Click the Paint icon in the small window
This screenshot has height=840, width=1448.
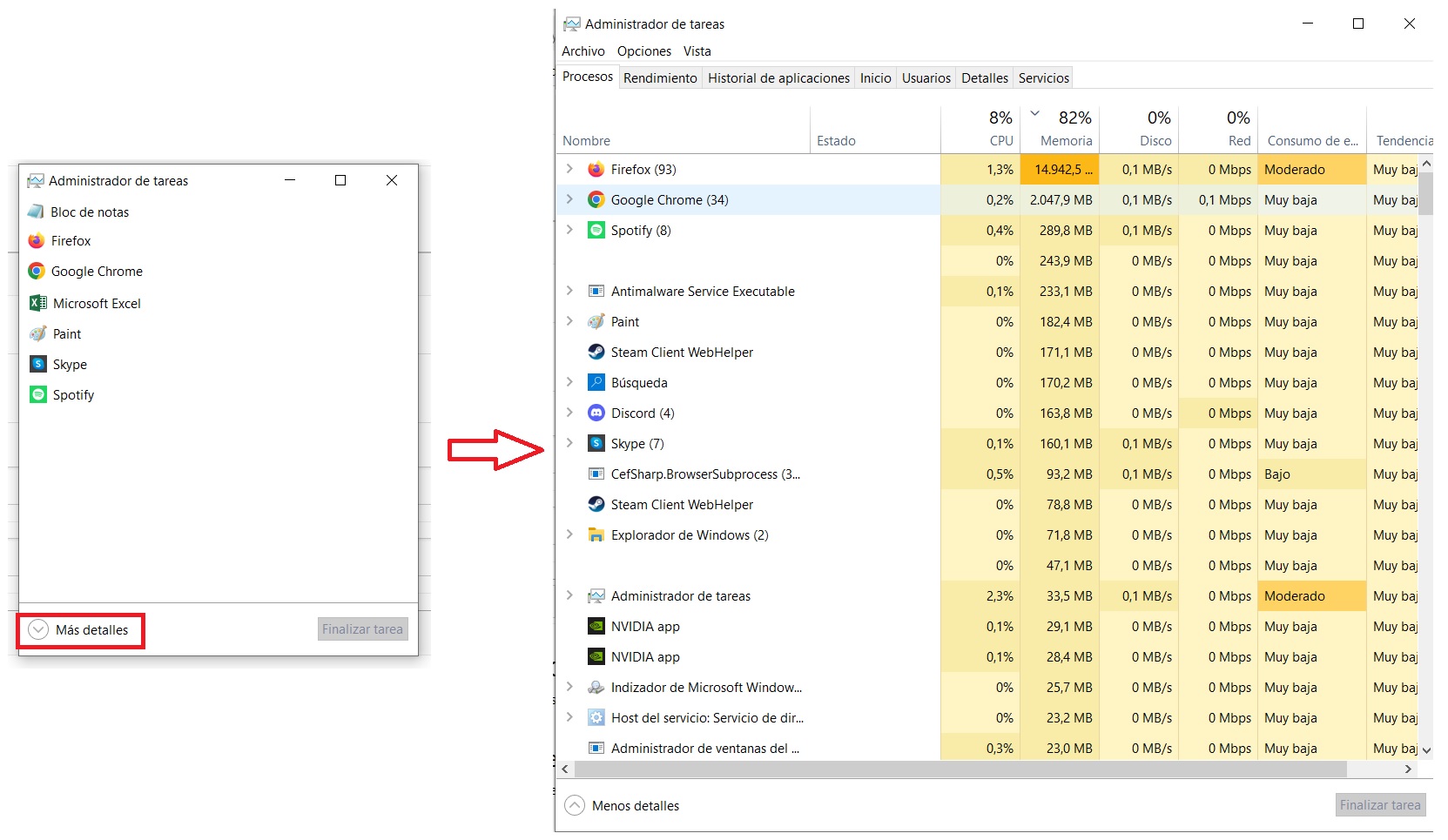coord(37,334)
